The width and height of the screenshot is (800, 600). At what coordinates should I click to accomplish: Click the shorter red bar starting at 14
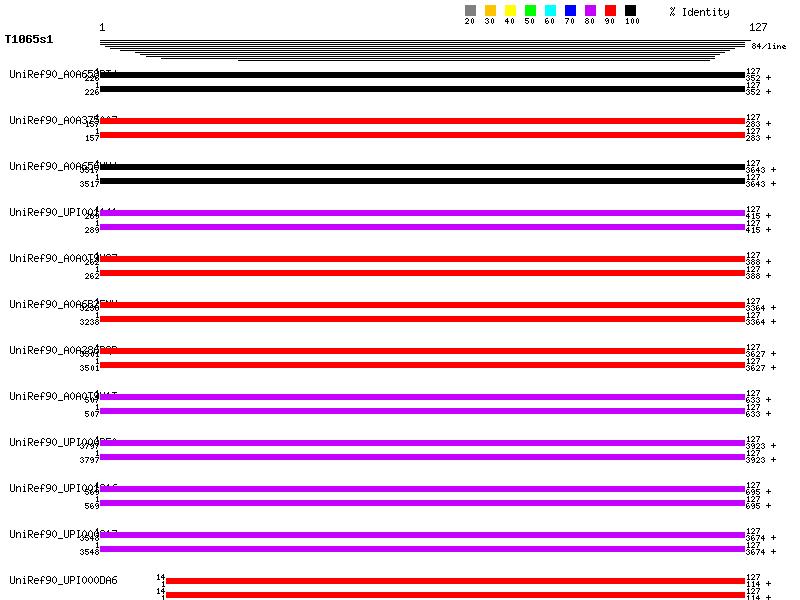(455, 581)
